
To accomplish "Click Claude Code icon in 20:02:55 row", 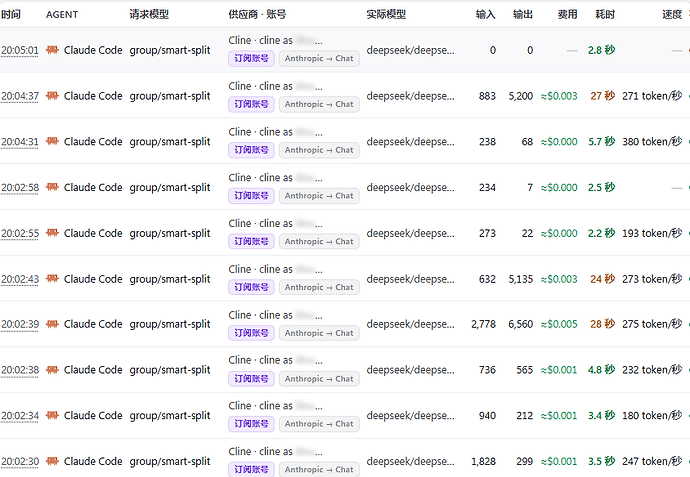I will click(52, 233).
